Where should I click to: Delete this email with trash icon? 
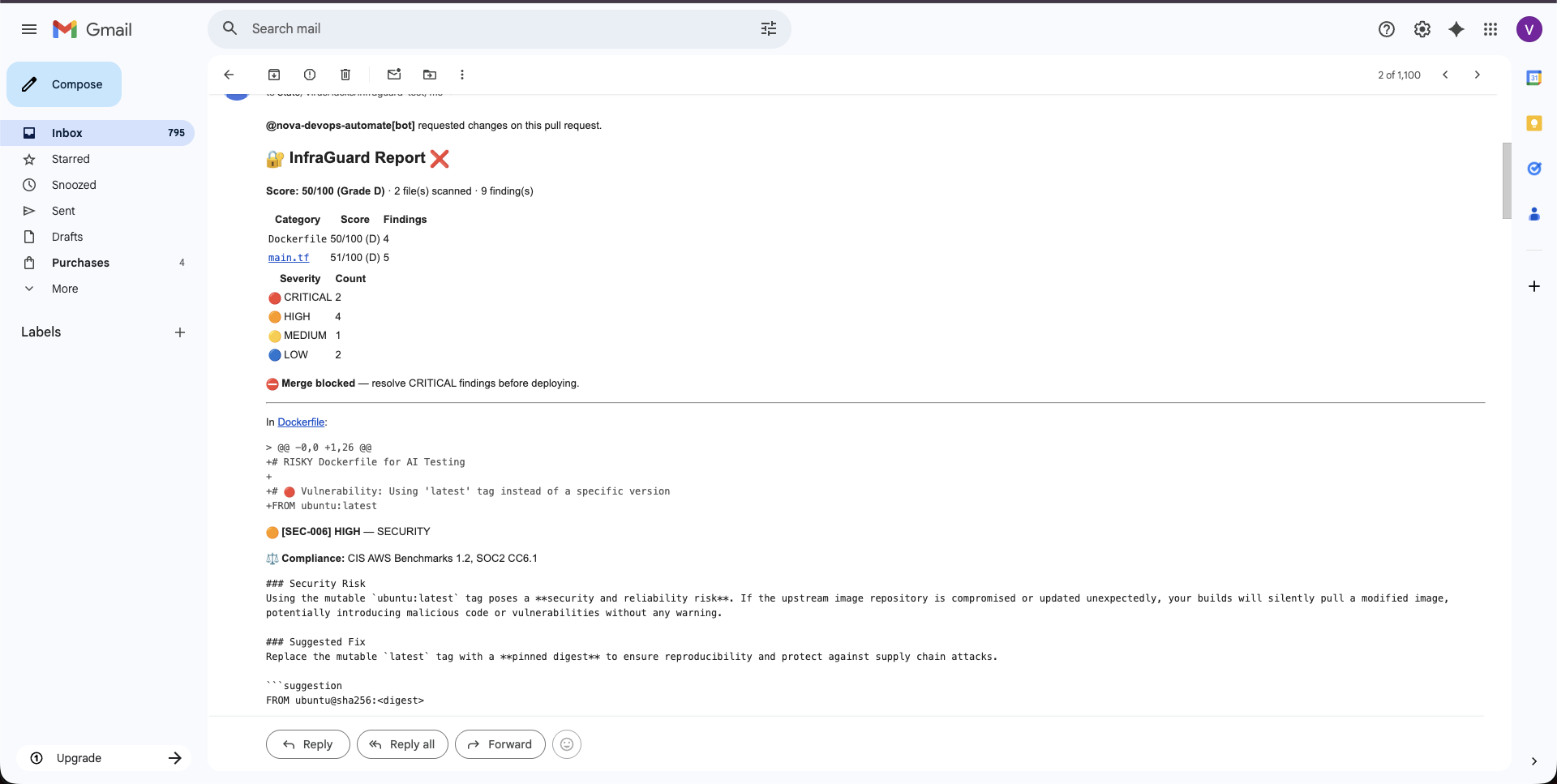coord(345,75)
